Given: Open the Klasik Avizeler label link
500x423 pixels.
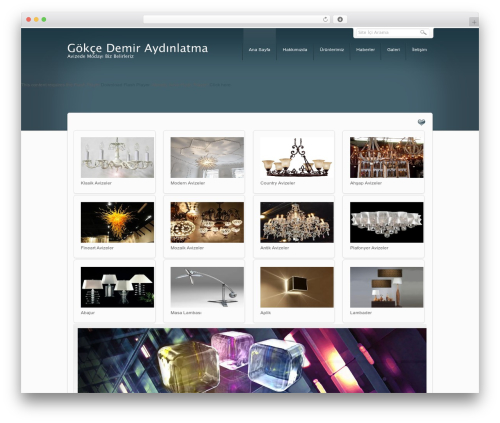Looking at the screenshot, I should (96, 183).
